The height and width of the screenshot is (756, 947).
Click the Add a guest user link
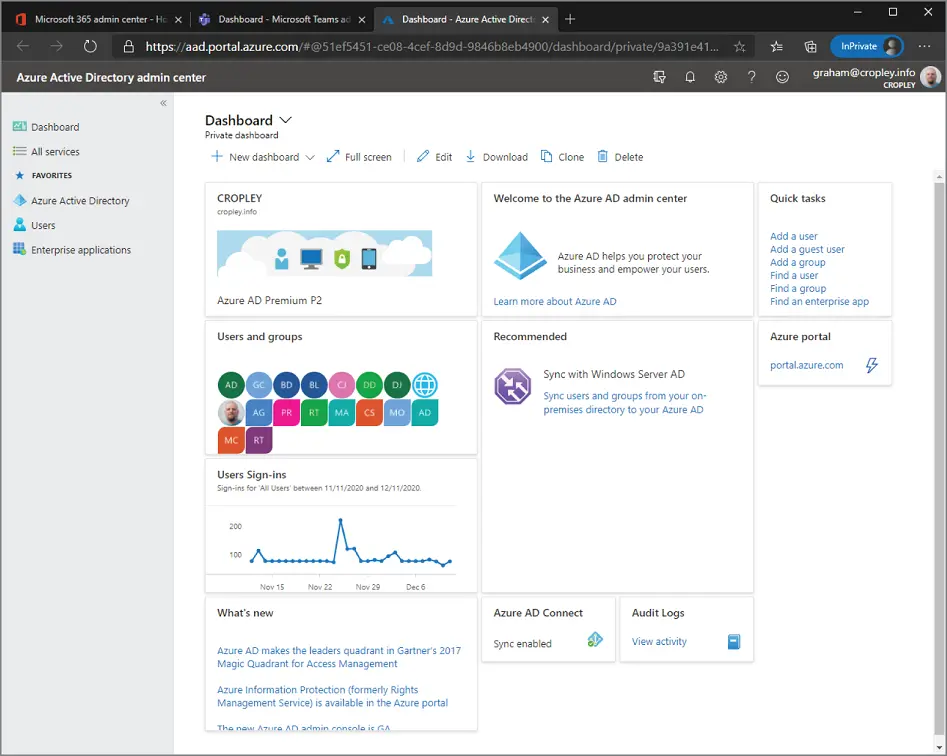point(807,249)
